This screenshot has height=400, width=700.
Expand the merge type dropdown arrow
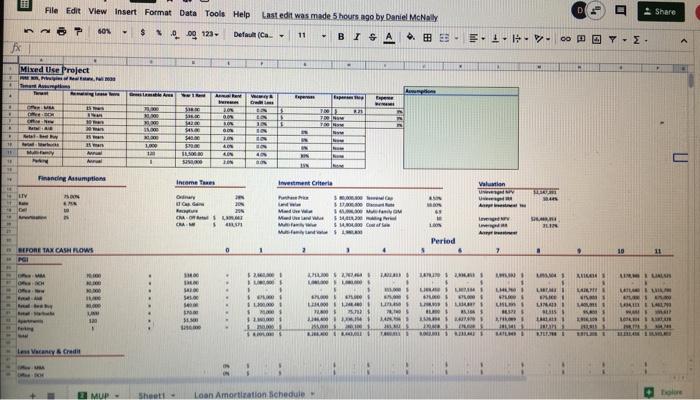(x=456, y=38)
